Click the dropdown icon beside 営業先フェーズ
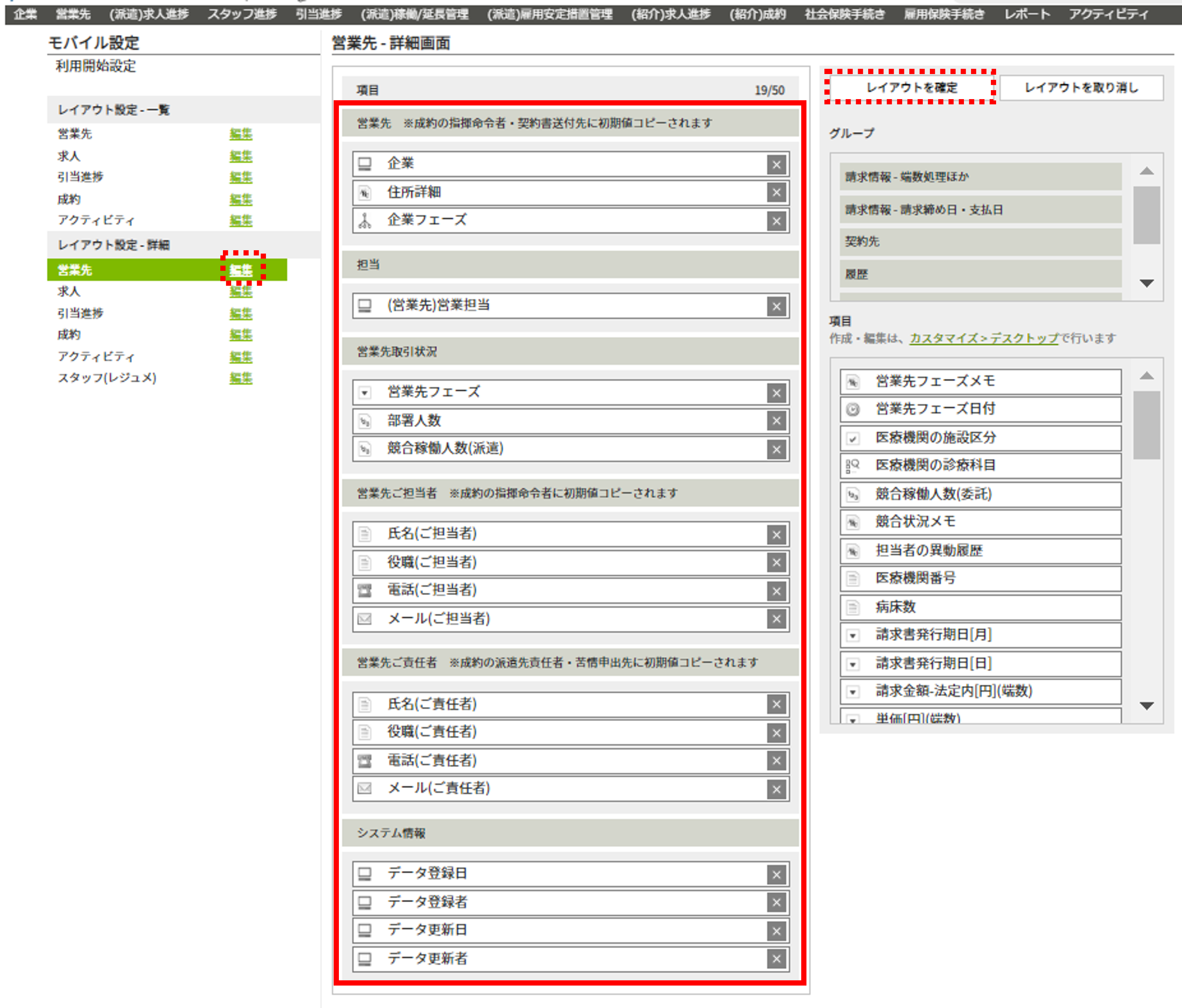Screen dimensions: 1182x1008 365,392
